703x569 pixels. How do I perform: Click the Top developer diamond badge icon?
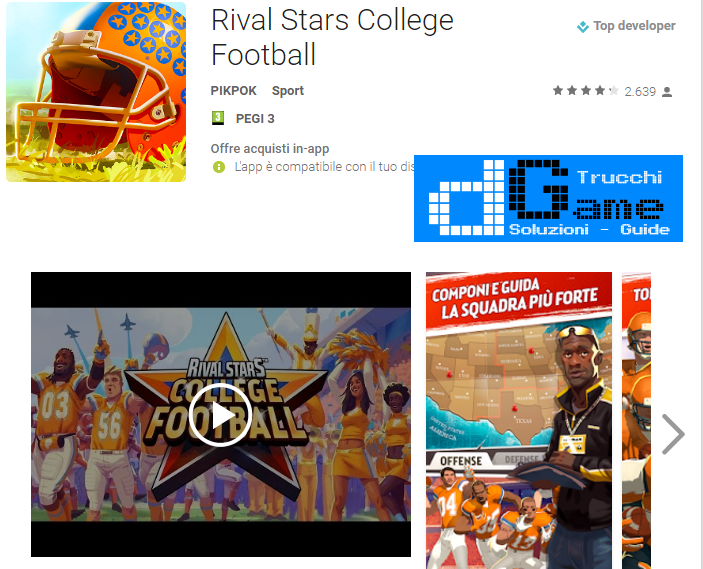click(x=582, y=27)
